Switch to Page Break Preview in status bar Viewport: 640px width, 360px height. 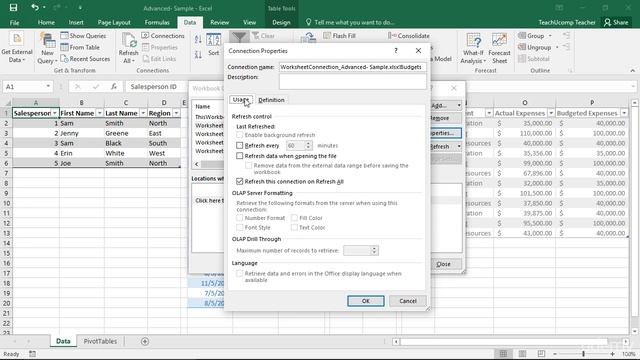tap(541, 354)
